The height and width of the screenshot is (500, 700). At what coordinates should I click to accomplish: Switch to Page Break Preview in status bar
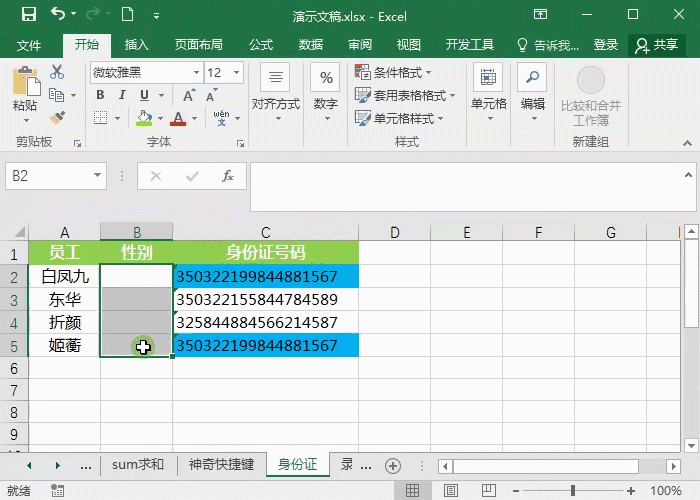click(x=489, y=491)
